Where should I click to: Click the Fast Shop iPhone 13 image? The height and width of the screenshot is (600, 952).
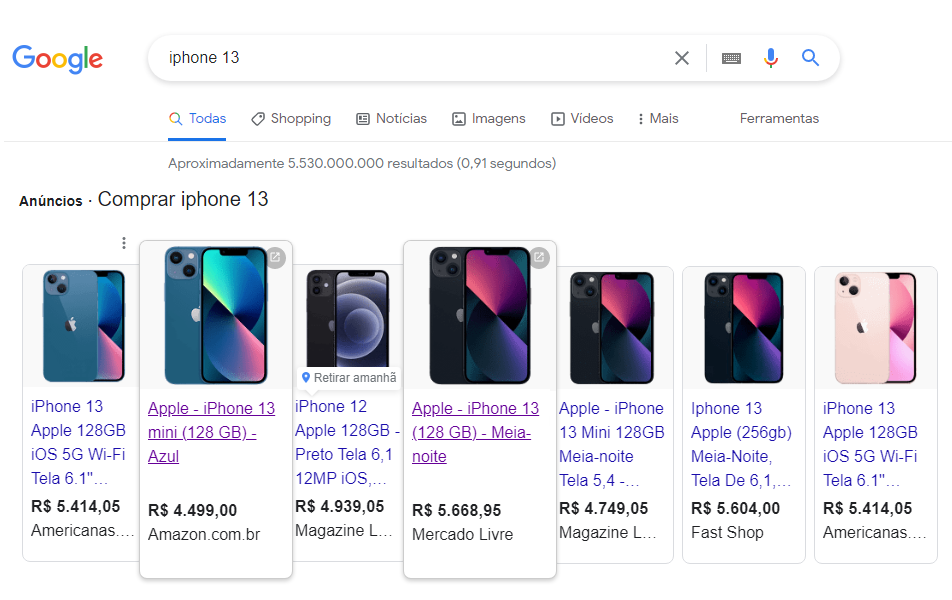(743, 327)
